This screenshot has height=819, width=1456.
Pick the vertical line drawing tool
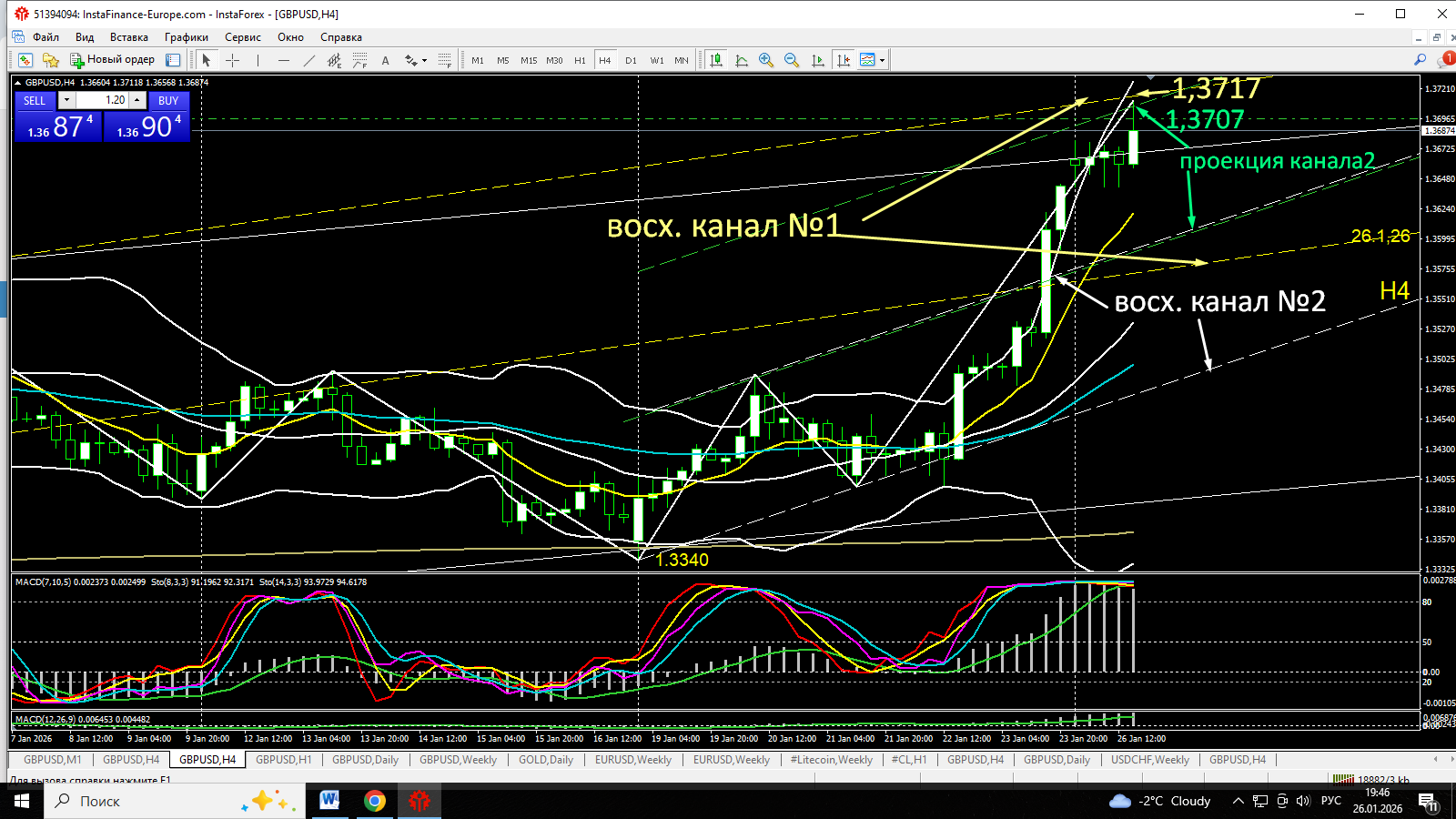[x=258, y=60]
